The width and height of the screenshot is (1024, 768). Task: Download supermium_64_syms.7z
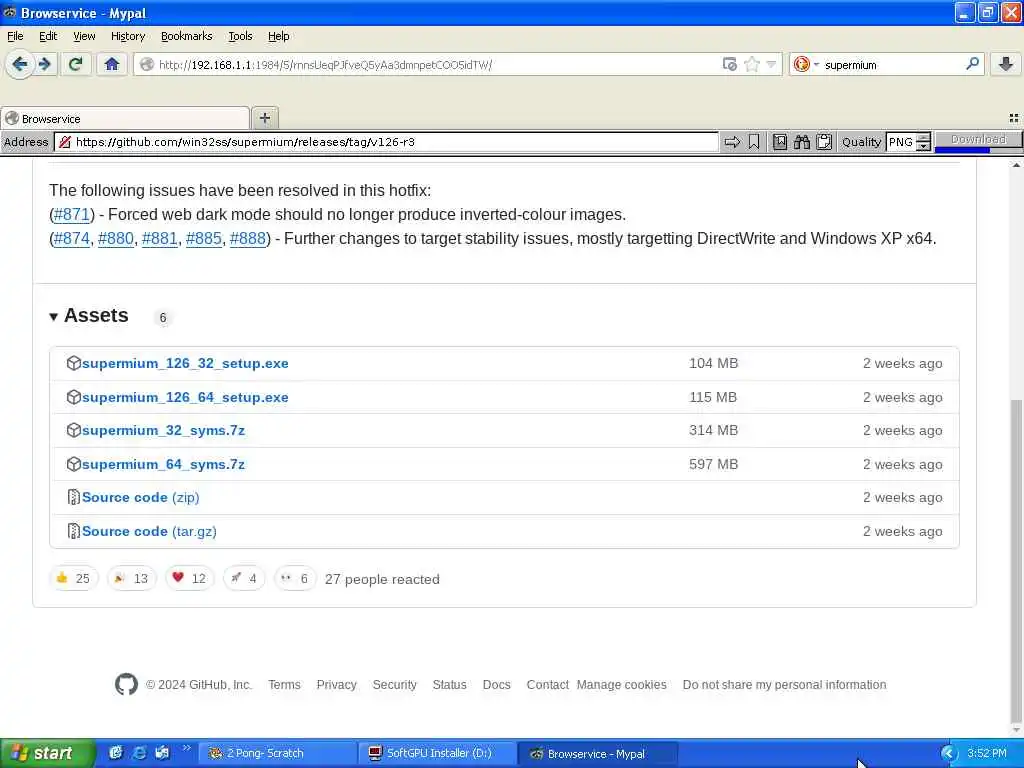point(163,464)
